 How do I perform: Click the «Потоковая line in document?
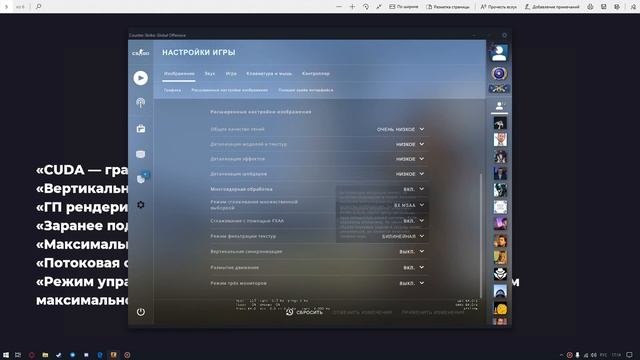82,263
